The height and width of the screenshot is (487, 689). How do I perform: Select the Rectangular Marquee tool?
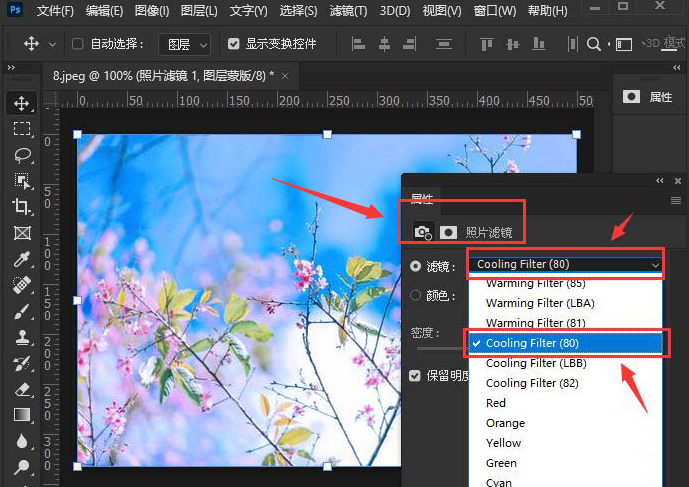click(22, 129)
